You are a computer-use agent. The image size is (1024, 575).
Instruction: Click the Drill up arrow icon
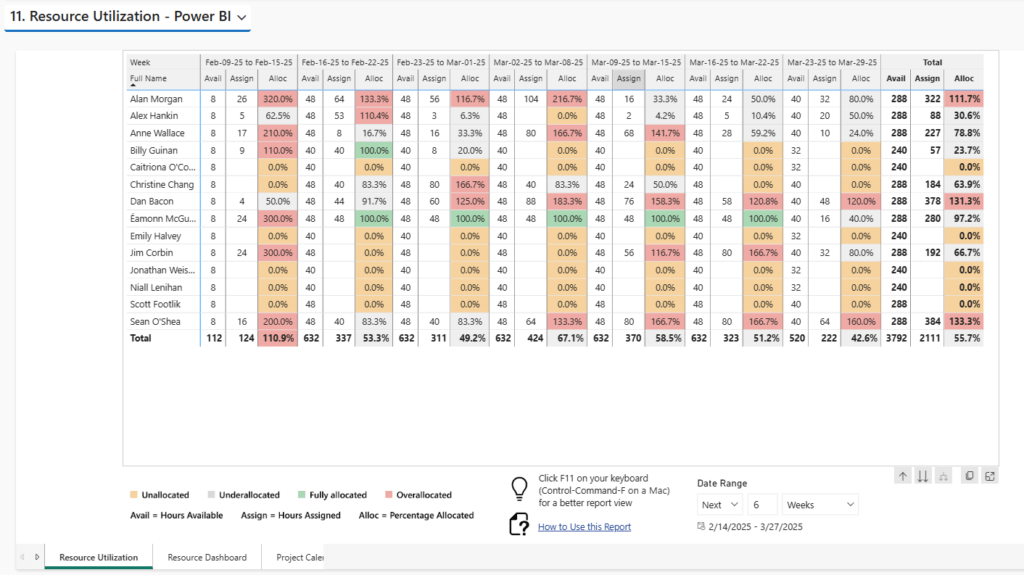click(x=903, y=477)
